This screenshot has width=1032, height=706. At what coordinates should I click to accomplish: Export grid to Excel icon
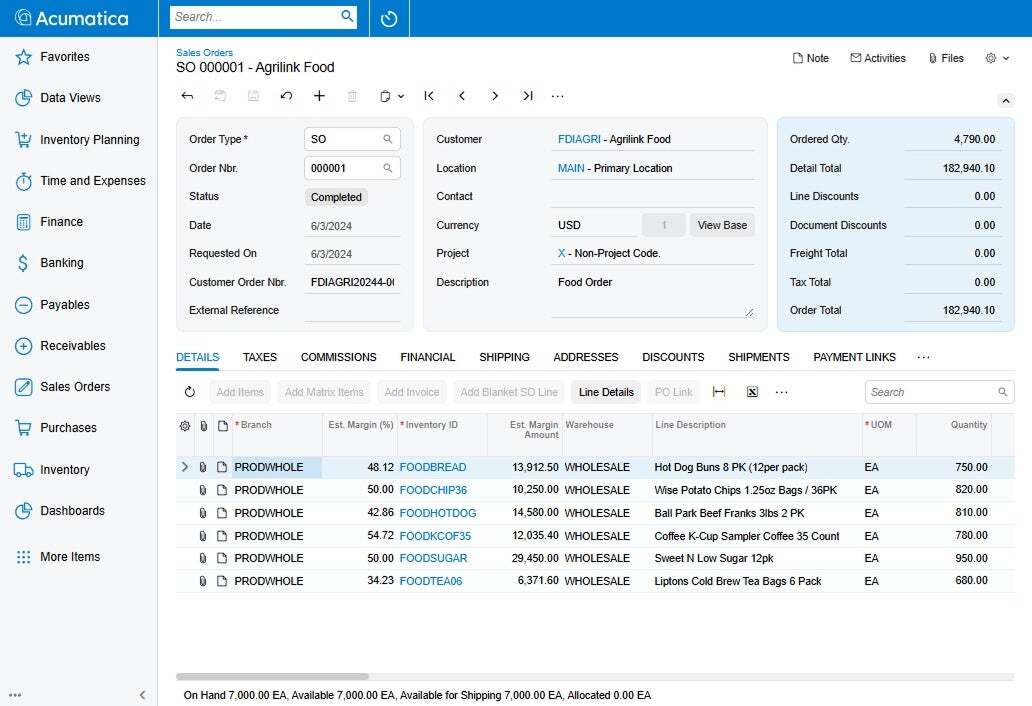pyautogui.click(x=752, y=392)
